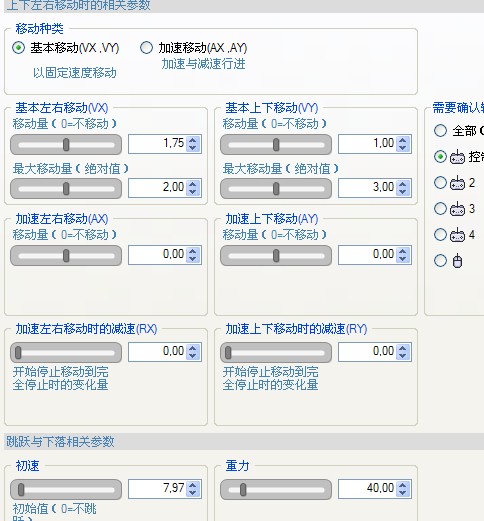
Task: Click the gamepad 3 icon
Action: pyautogui.click(x=457, y=209)
